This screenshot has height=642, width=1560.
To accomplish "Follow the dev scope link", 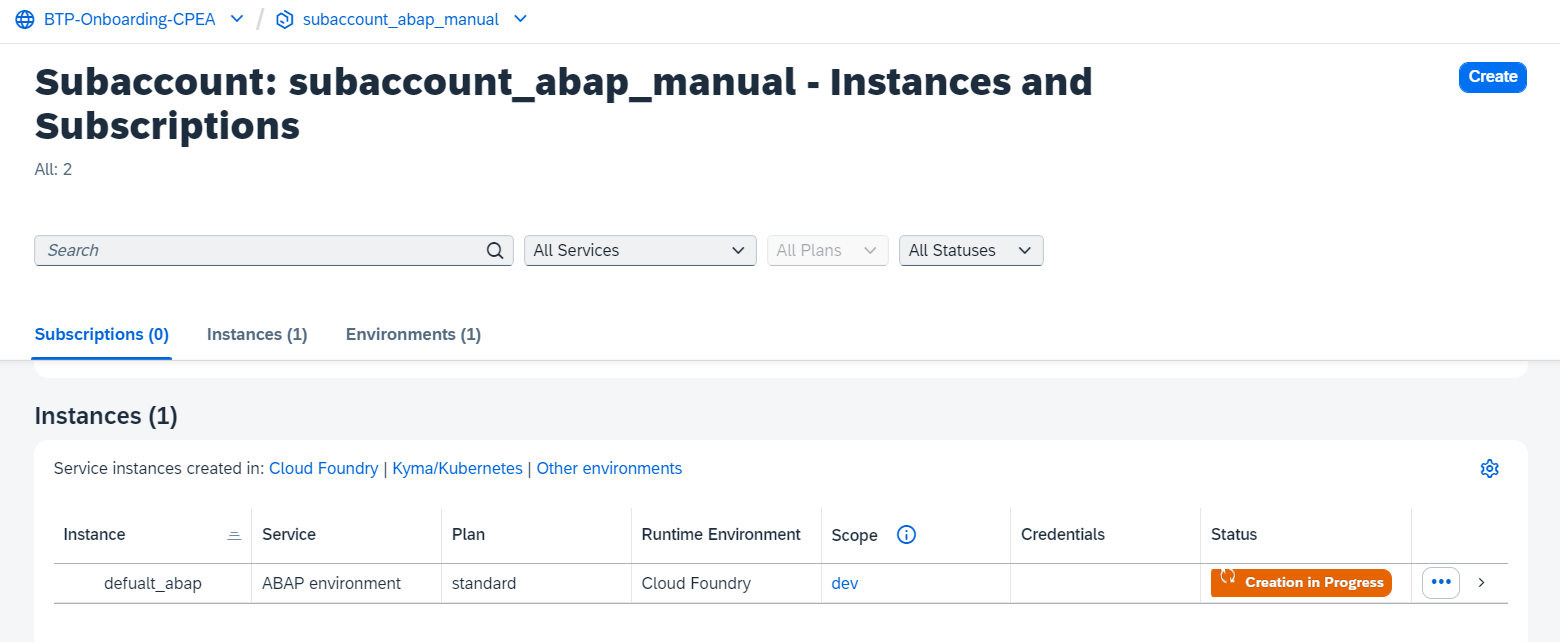I will 844,582.
